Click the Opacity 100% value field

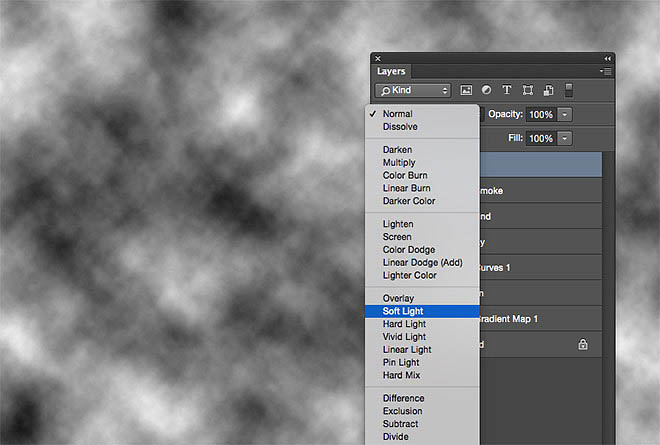tap(541, 114)
